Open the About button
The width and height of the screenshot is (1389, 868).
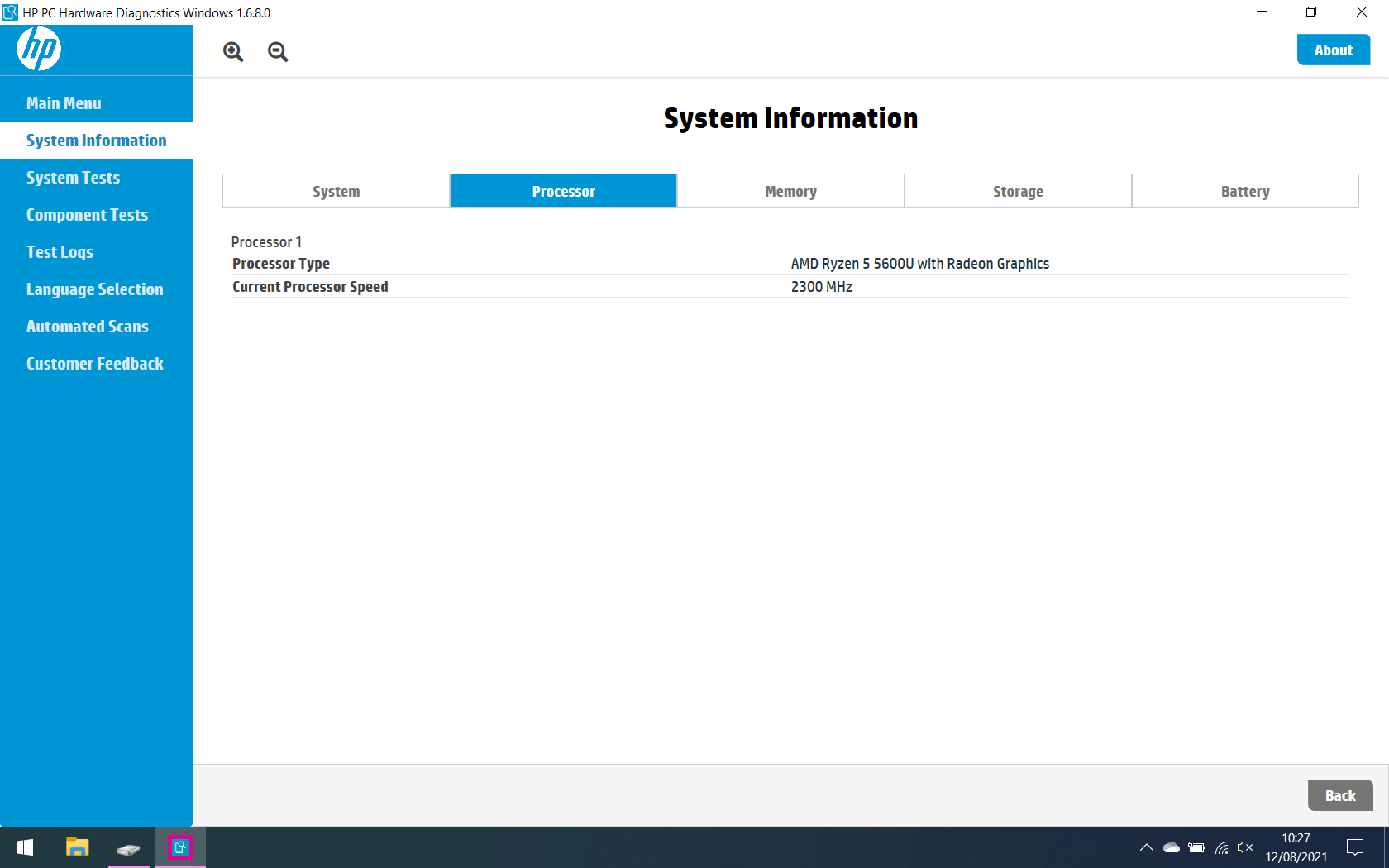(1334, 50)
